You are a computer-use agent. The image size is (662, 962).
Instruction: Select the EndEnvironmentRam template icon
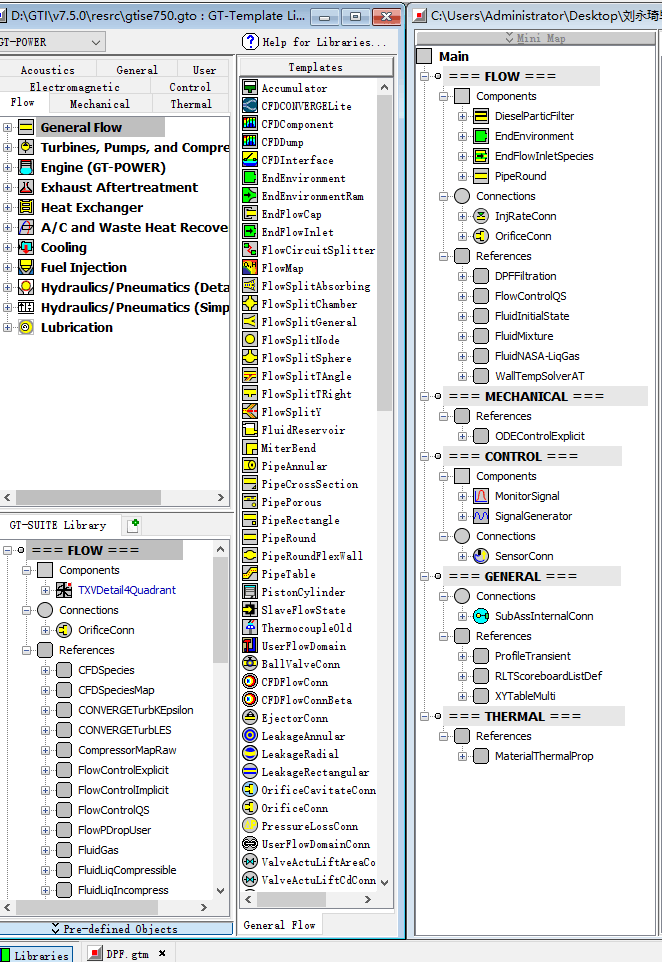click(250, 195)
